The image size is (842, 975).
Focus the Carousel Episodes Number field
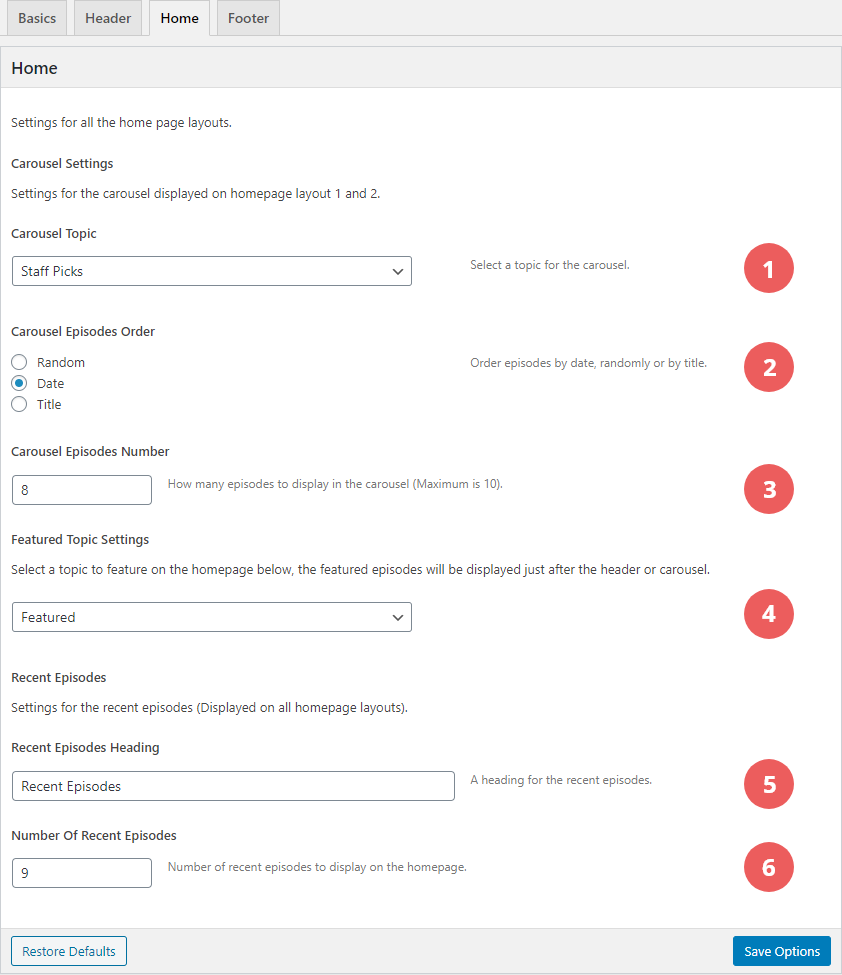pos(81,490)
